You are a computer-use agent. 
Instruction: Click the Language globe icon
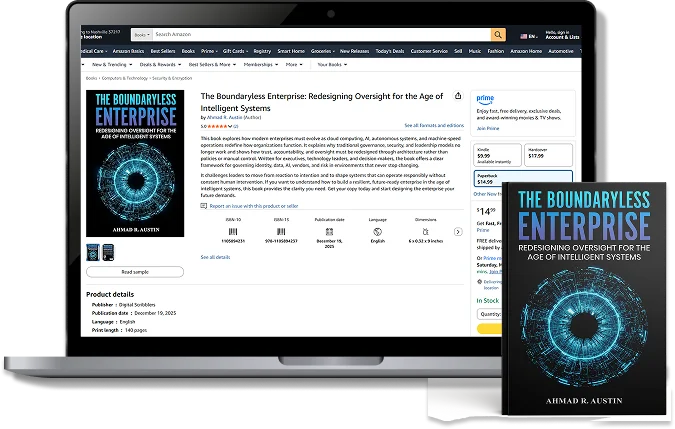click(x=378, y=231)
